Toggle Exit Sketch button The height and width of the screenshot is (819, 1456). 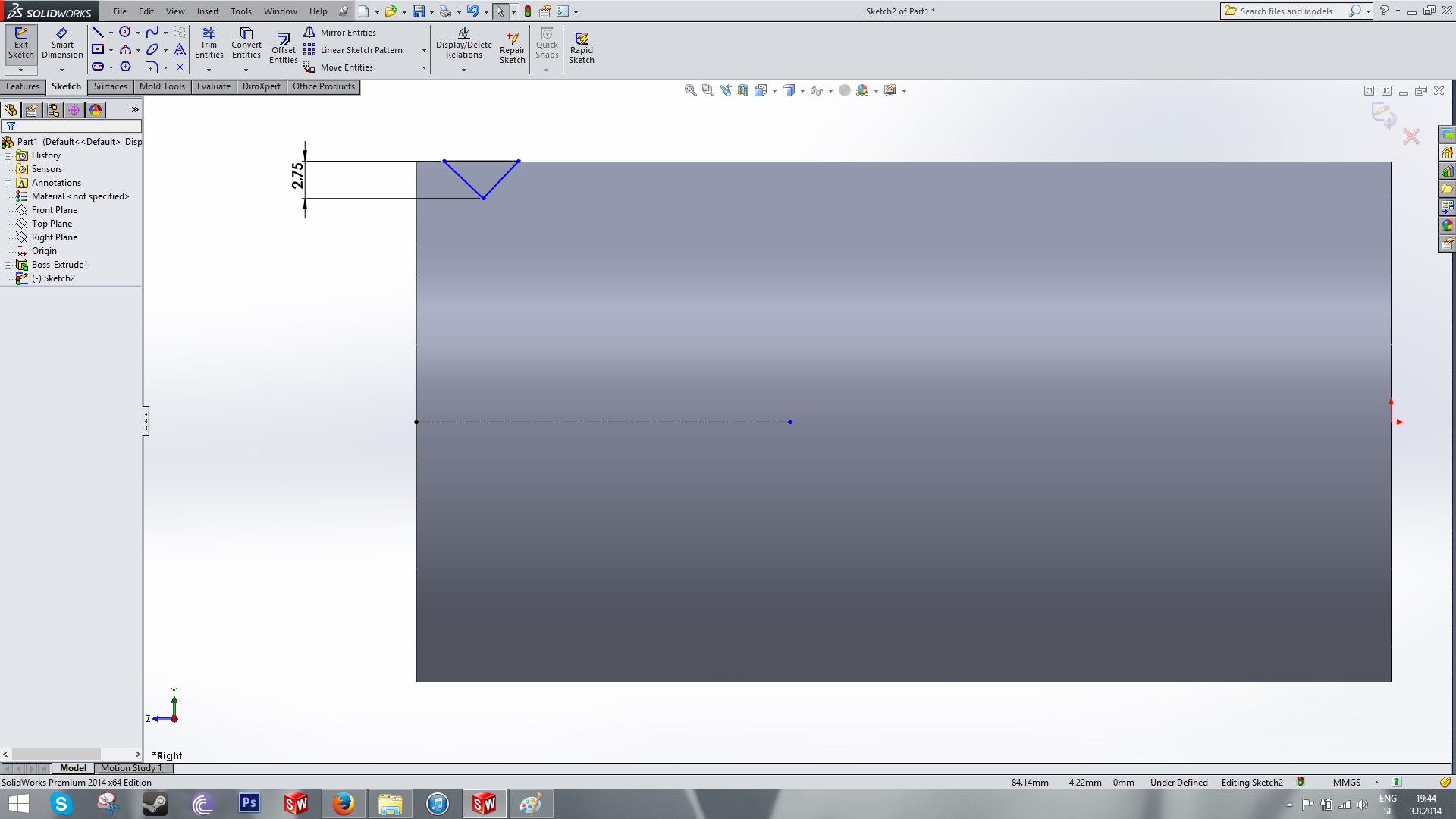pos(21,43)
